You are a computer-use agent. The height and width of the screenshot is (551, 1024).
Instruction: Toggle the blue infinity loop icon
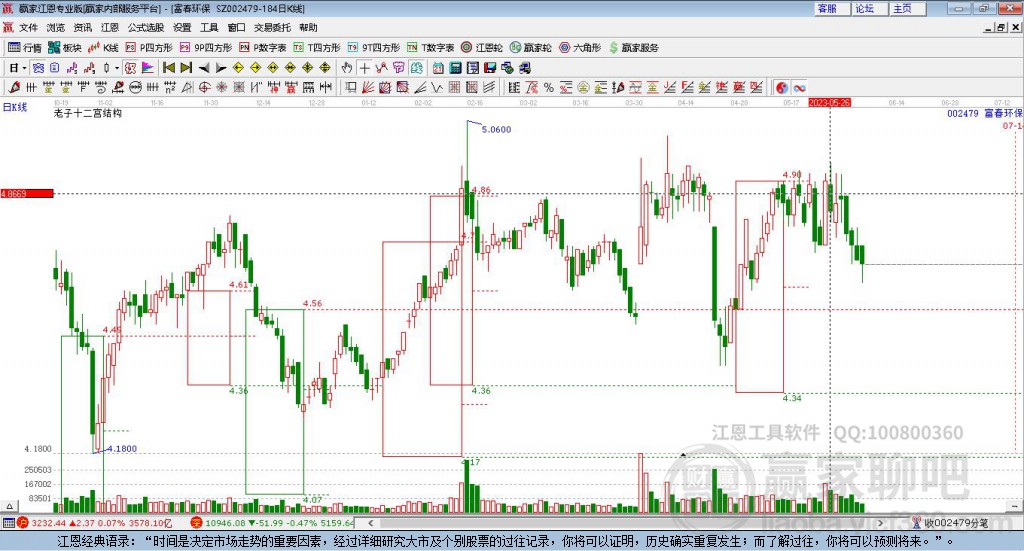pyautogui.click(x=799, y=87)
